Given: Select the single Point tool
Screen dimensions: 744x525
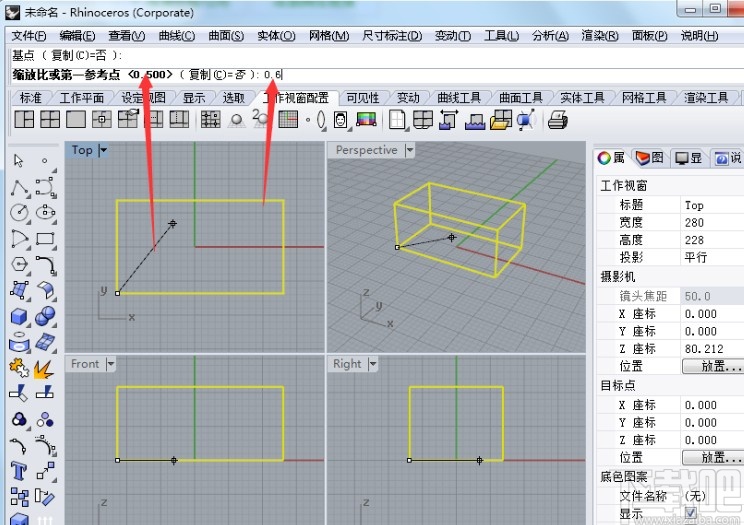Looking at the screenshot, I should click(45, 161).
